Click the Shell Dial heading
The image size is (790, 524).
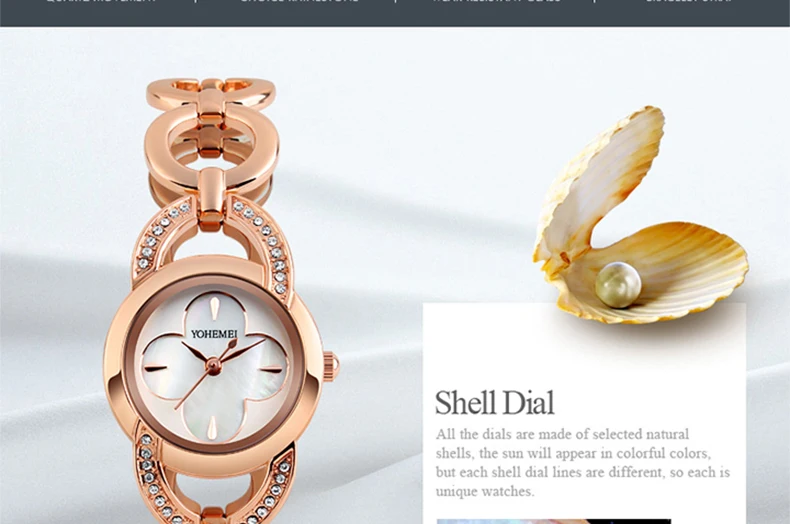tap(494, 403)
